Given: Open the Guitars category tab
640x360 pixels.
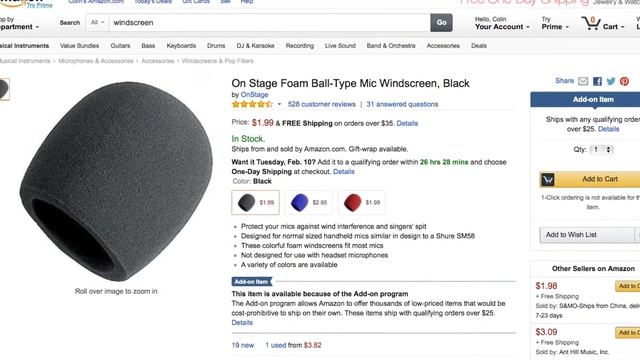Looking at the screenshot, I should pos(120,46).
